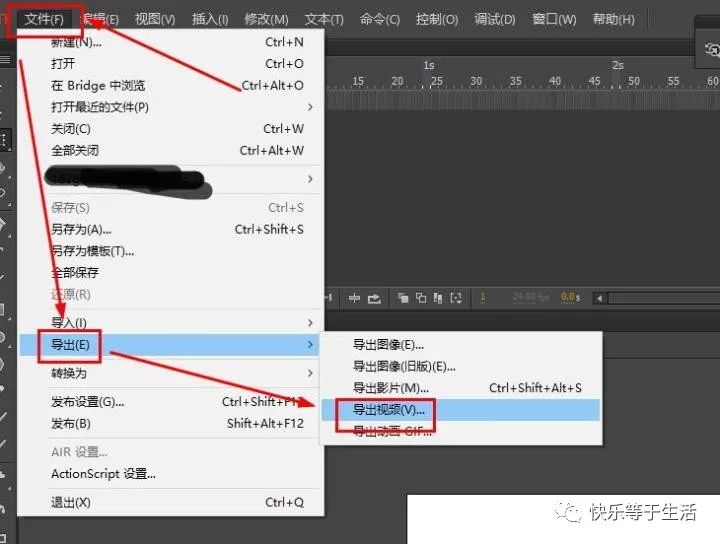Screen dimensions: 720x544
Task: Click the current frame number value
Action: click(483, 297)
